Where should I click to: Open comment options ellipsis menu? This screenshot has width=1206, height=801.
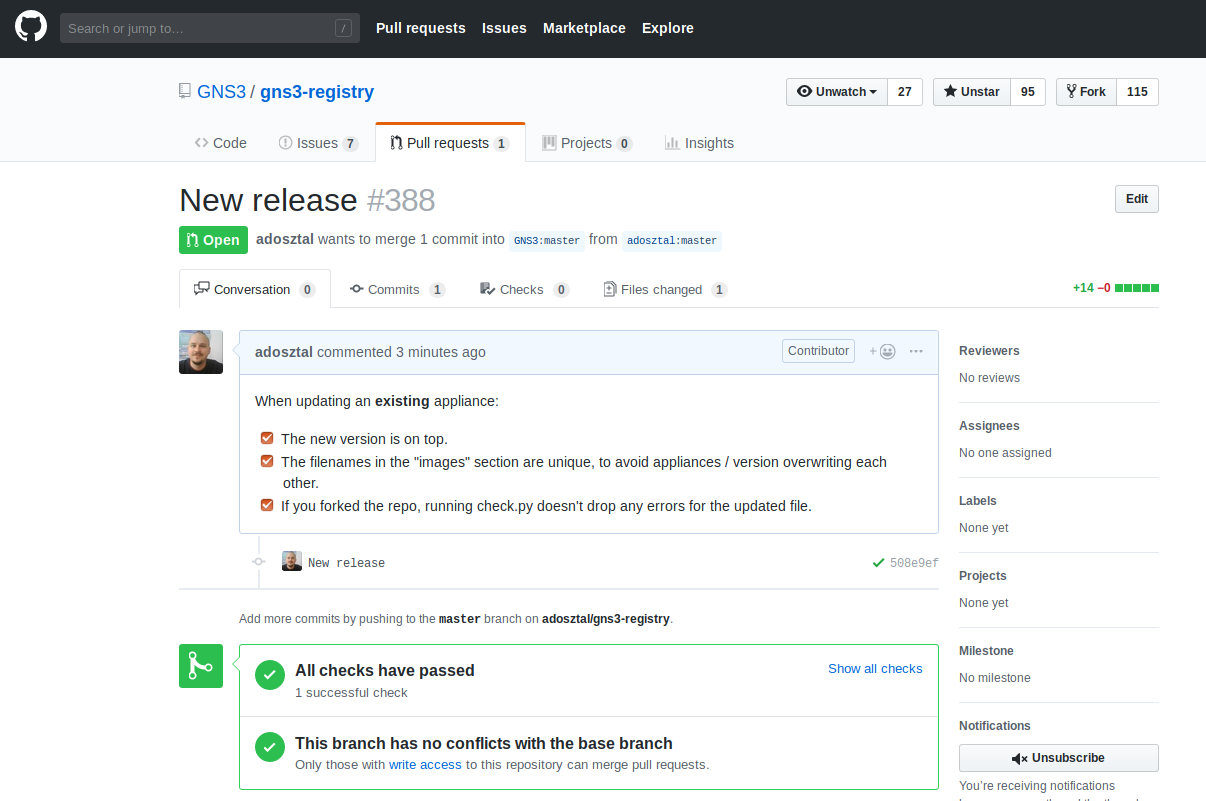click(916, 351)
